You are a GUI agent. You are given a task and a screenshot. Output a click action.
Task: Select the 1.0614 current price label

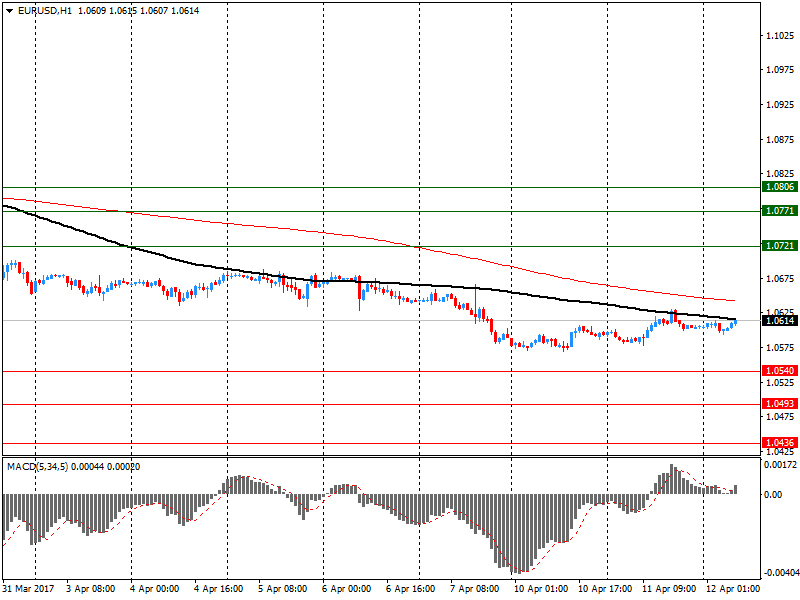click(x=780, y=320)
